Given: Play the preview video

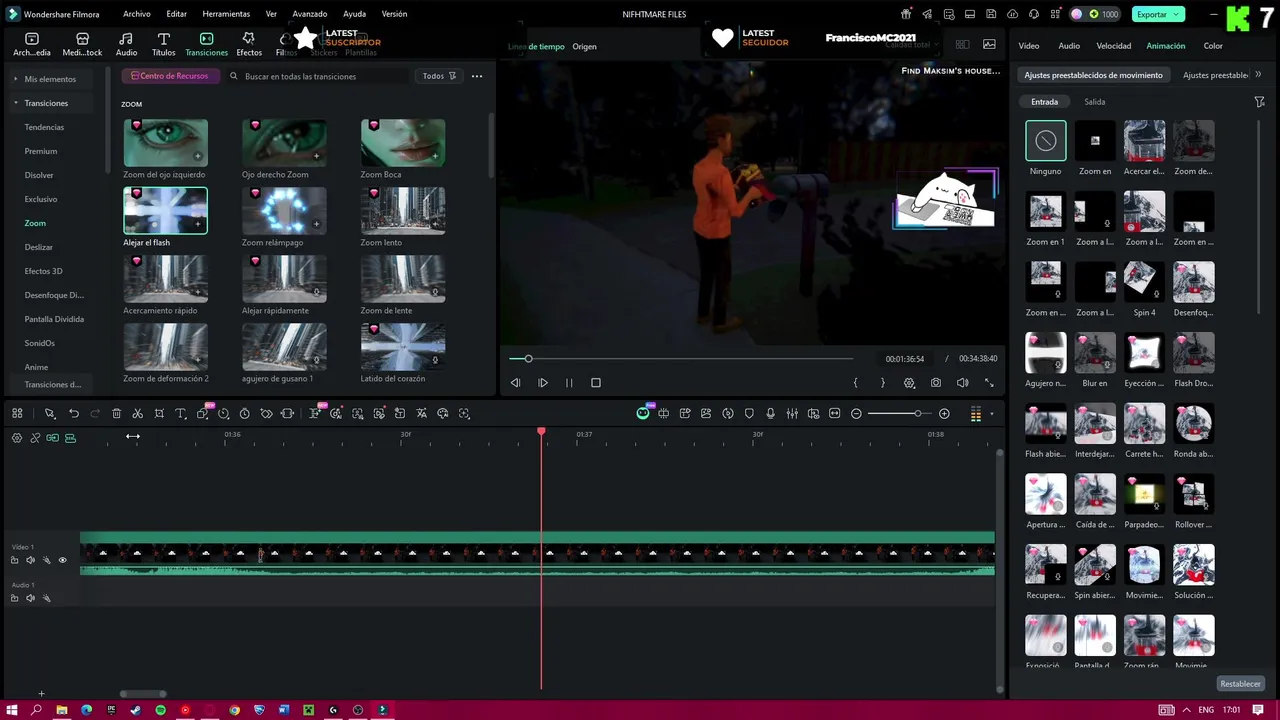Looking at the screenshot, I should click(542, 383).
